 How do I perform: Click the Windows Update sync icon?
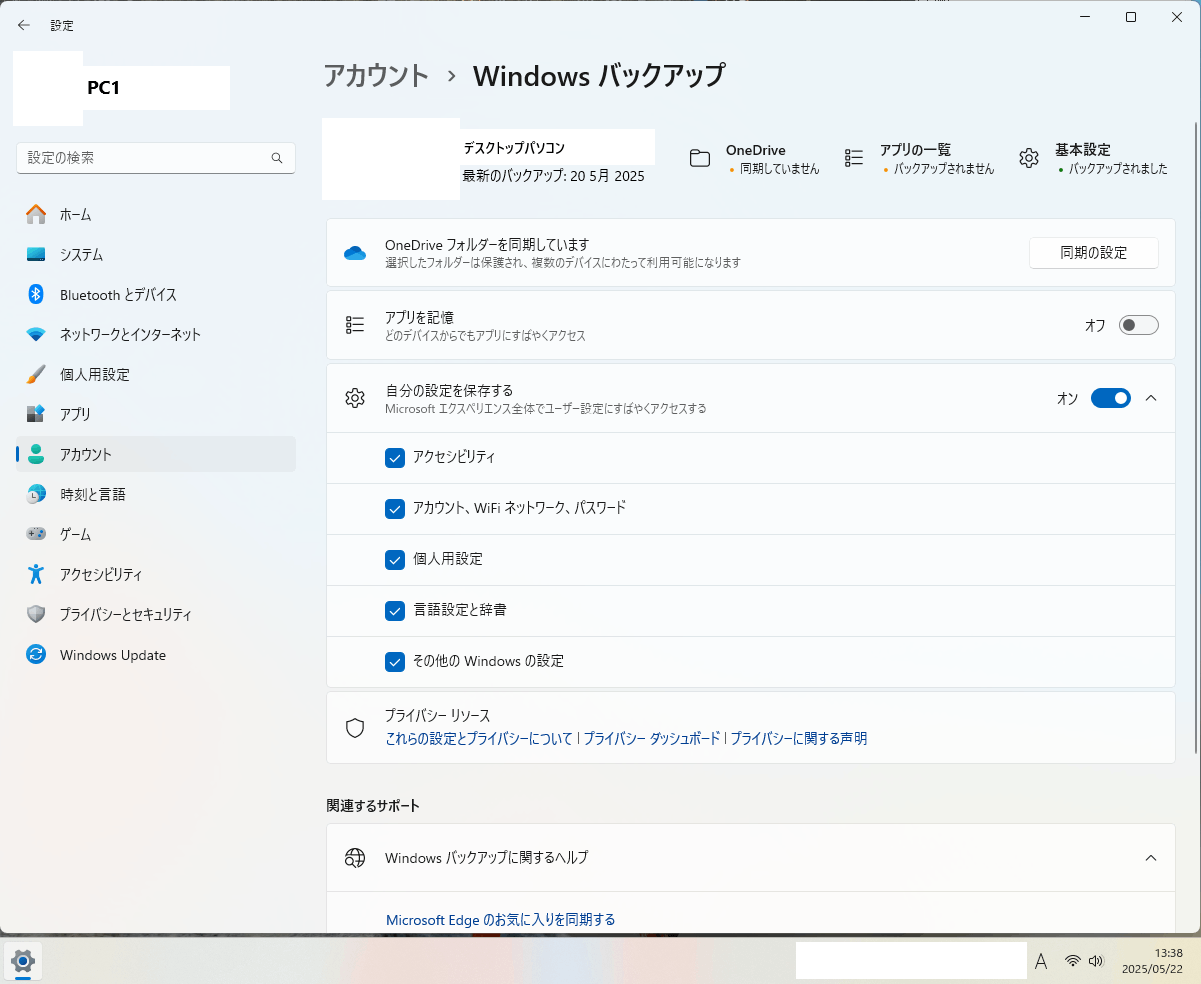tap(36, 655)
